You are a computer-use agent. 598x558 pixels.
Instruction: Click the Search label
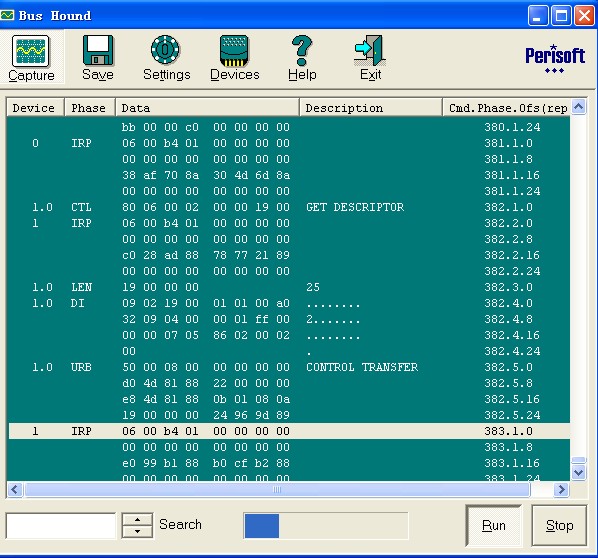(180, 524)
